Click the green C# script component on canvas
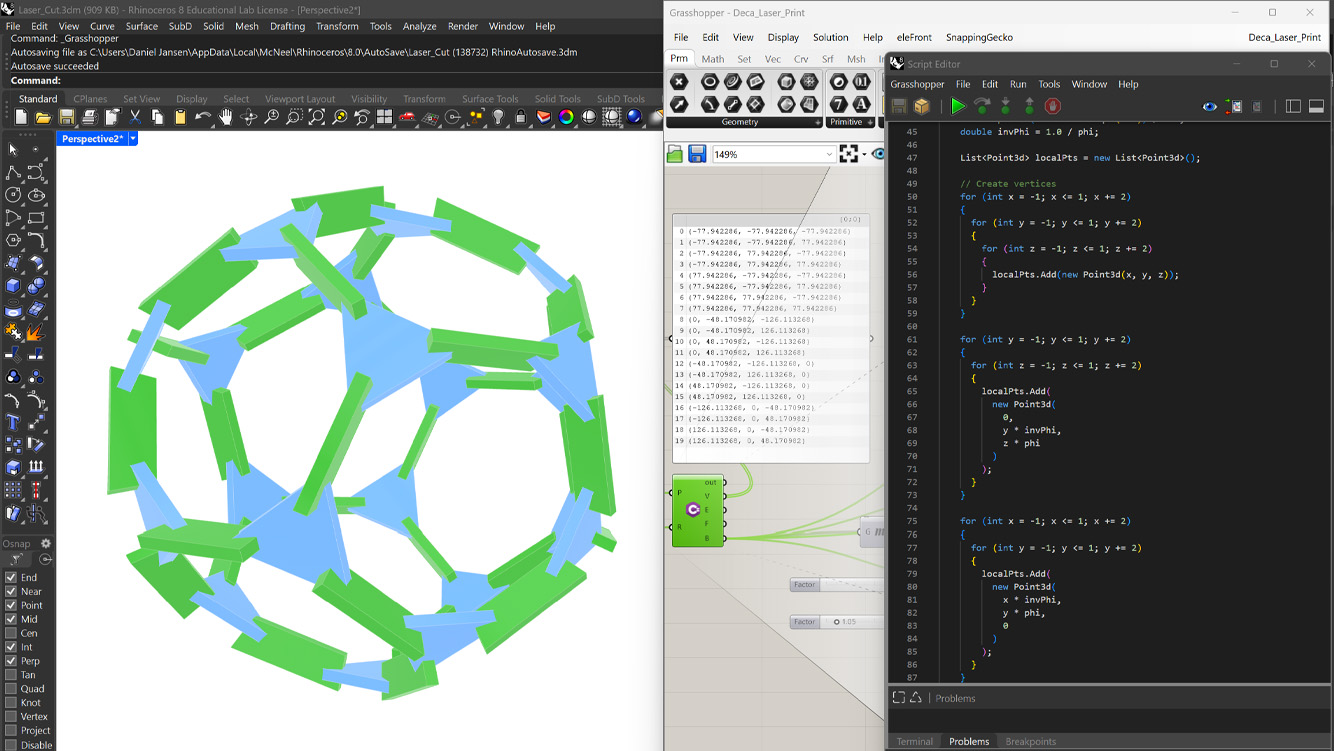 [x=697, y=510]
